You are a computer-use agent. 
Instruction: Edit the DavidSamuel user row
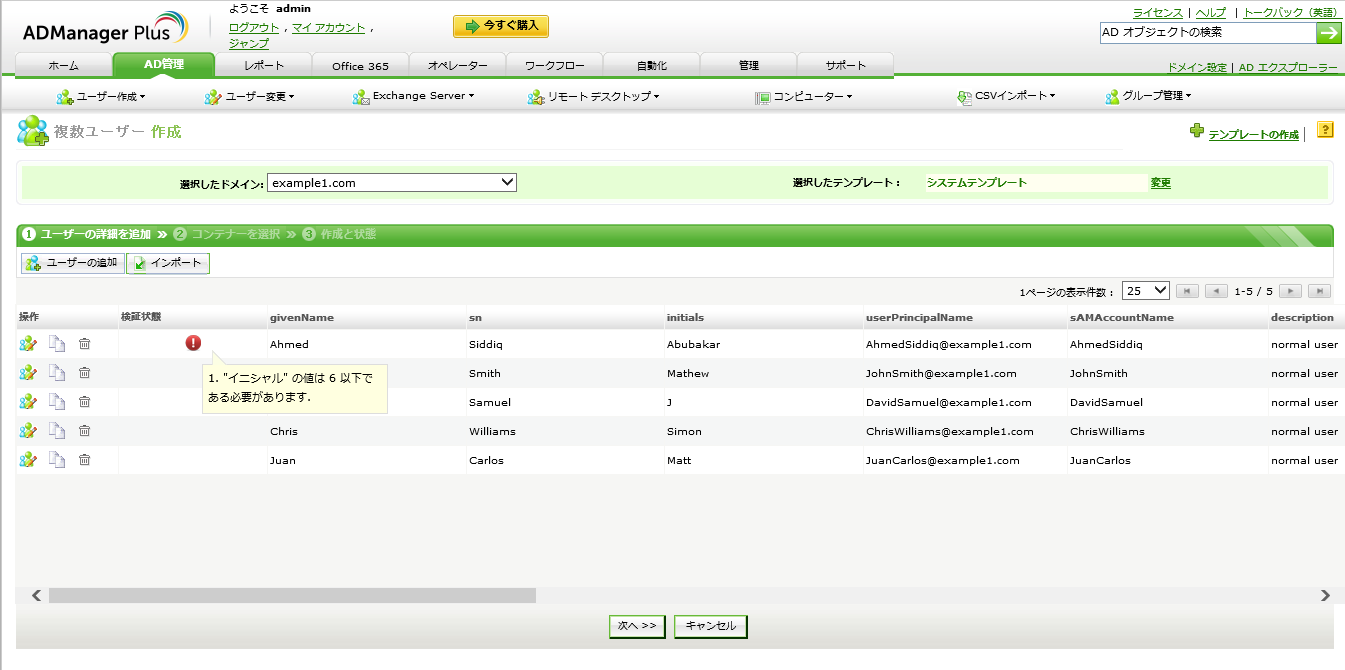coord(28,402)
